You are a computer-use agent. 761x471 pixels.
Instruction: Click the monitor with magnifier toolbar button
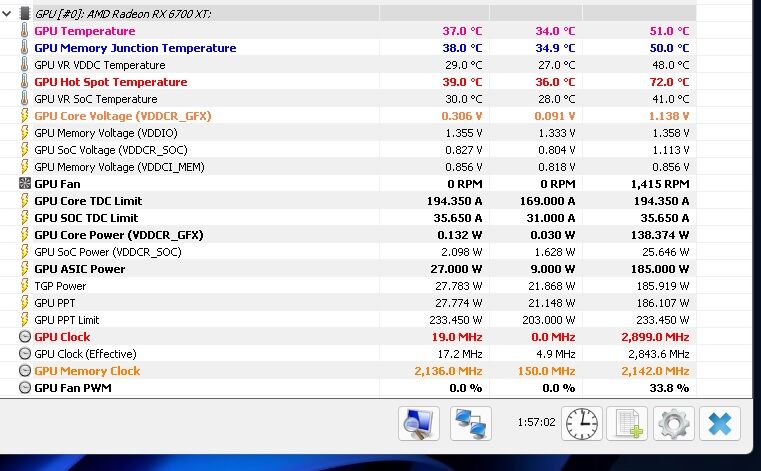click(x=419, y=423)
